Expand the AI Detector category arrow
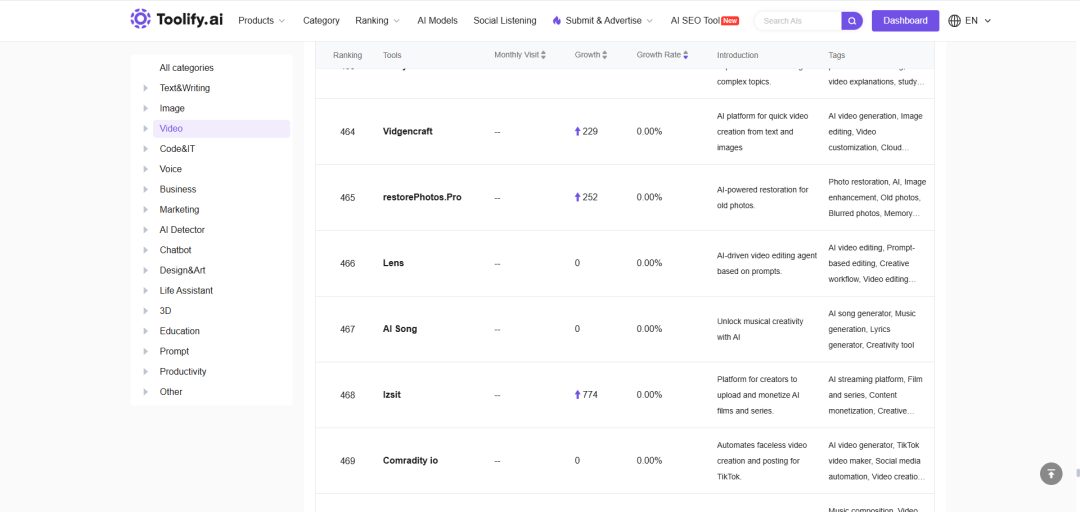Viewport: 1080px width, 512px height. tap(145, 229)
